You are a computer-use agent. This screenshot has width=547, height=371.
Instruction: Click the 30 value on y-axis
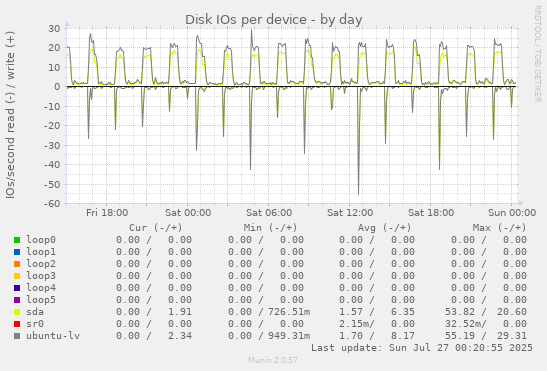click(x=54, y=28)
